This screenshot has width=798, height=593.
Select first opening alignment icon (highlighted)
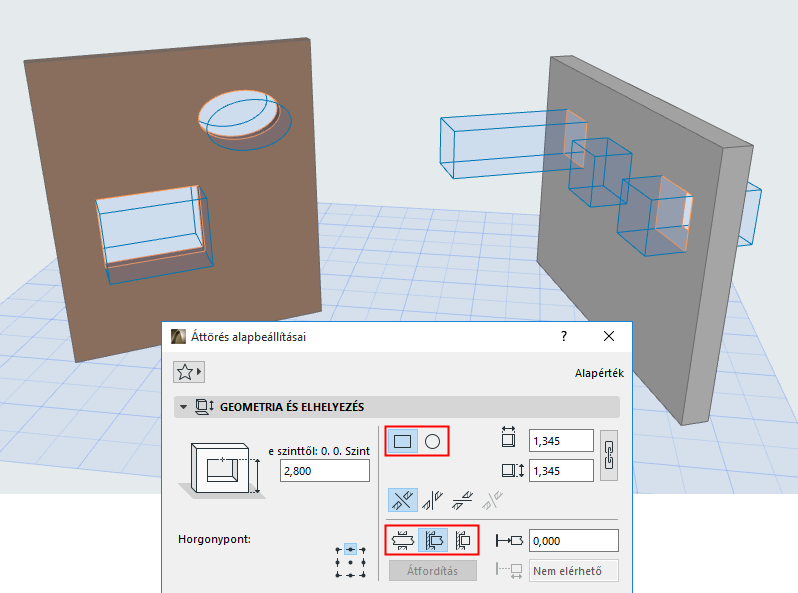tap(403, 500)
